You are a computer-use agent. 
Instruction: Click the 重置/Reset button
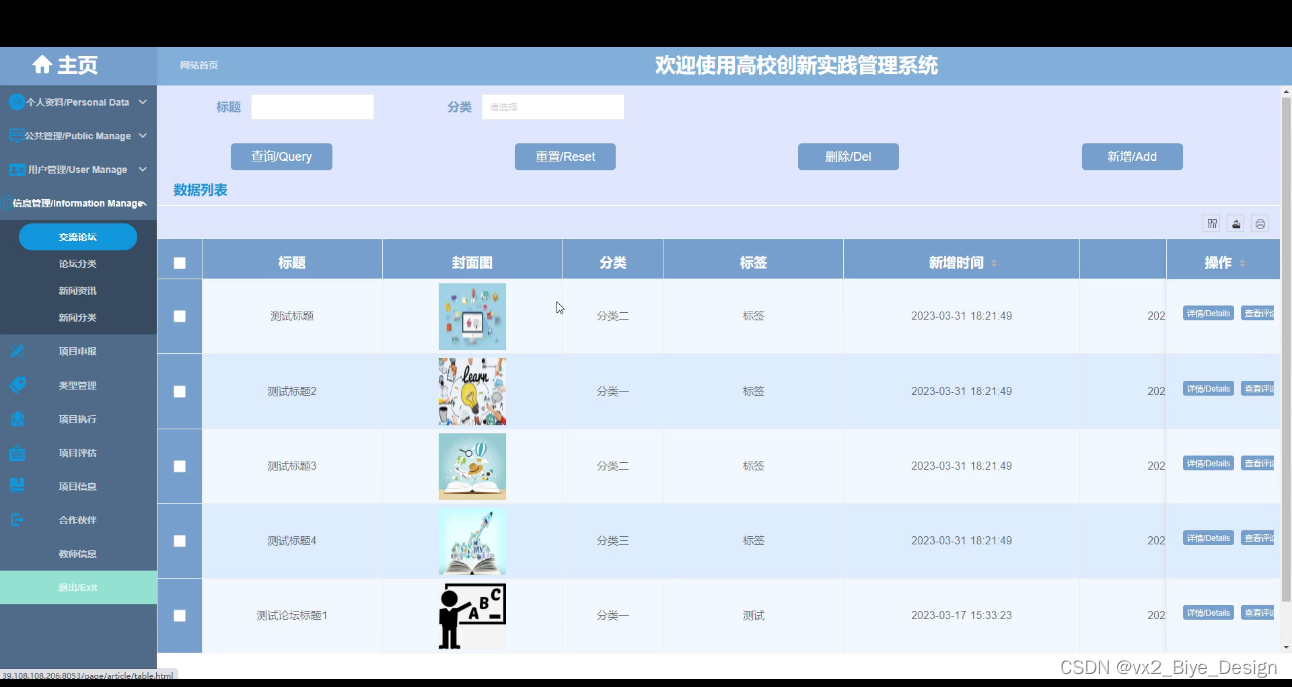(x=565, y=157)
